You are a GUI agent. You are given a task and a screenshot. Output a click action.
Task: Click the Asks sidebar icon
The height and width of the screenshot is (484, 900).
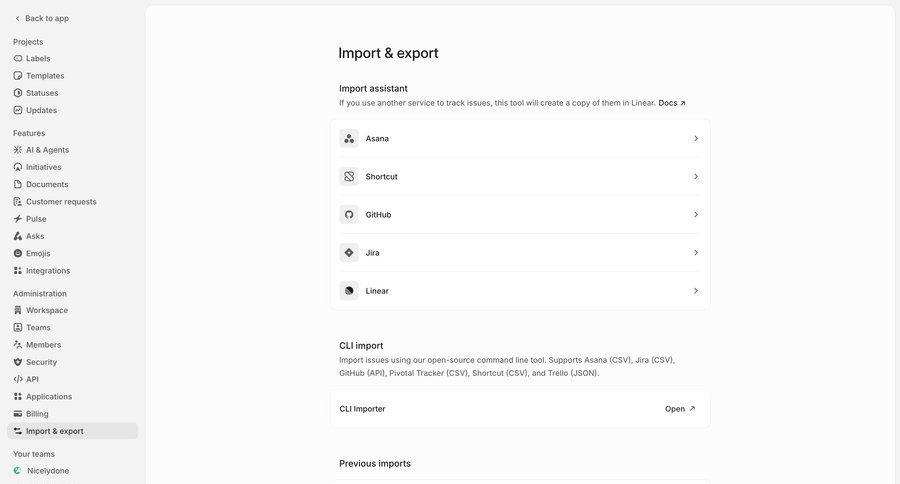coord(18,236)
